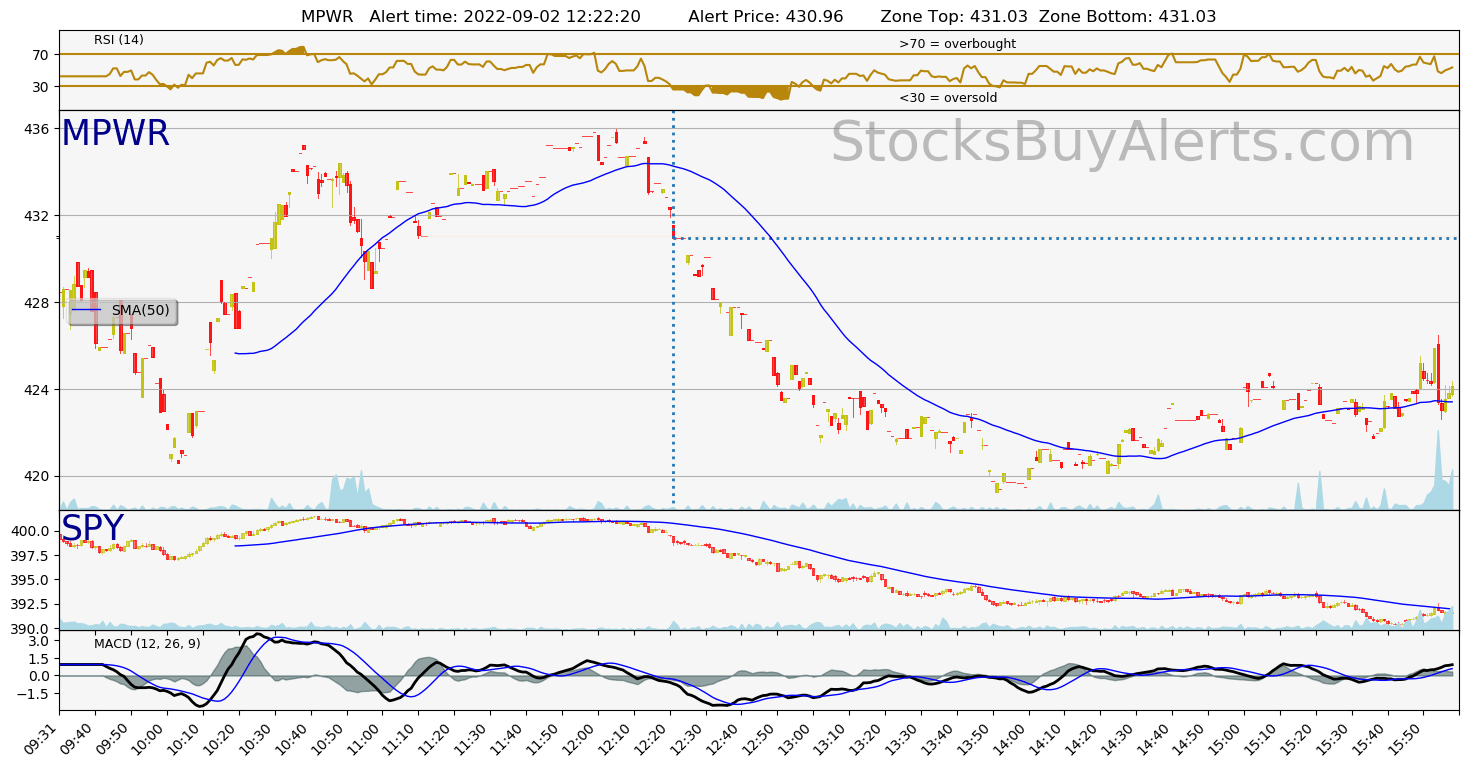Click the RSI axis value 70
This screenshot has height=768, width=1474.
[x=42, y=55]
